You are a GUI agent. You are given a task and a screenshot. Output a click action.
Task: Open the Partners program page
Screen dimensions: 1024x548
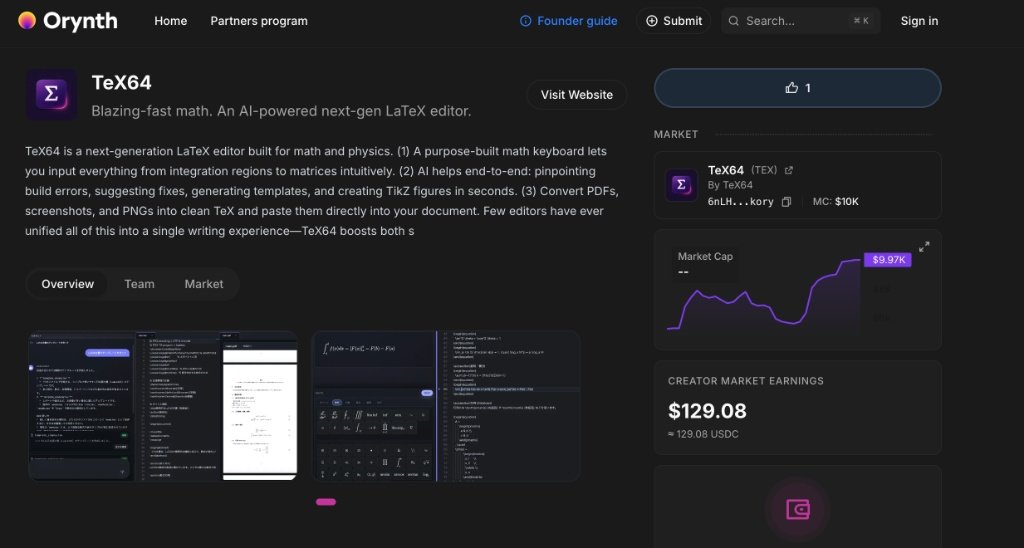point(259,21)
